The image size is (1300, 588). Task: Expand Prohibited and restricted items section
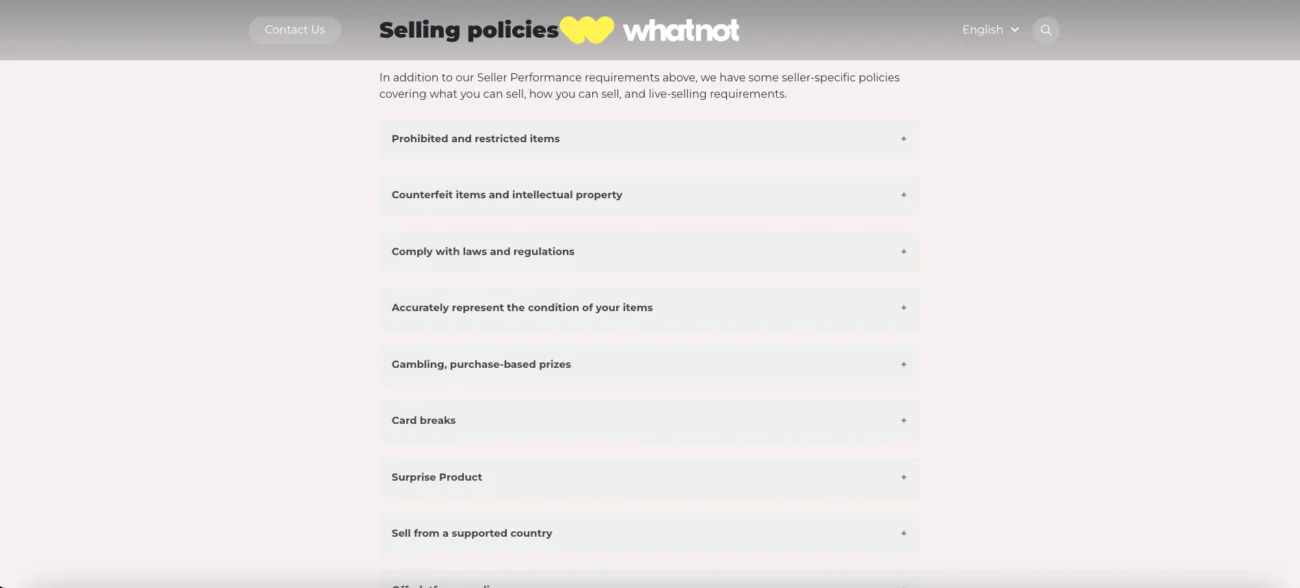(x=476, y=139)
